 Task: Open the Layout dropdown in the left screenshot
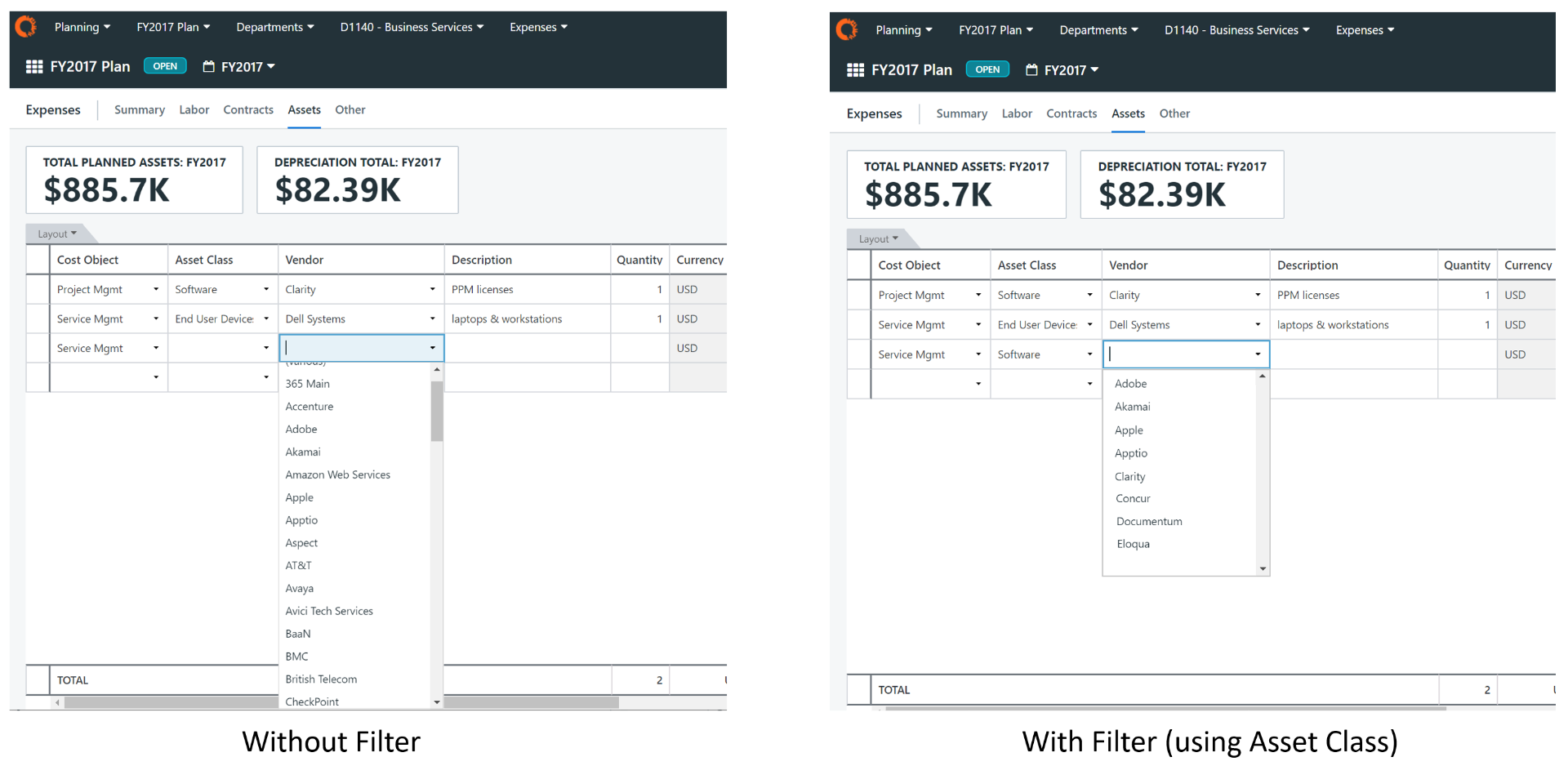pos(57,234)
